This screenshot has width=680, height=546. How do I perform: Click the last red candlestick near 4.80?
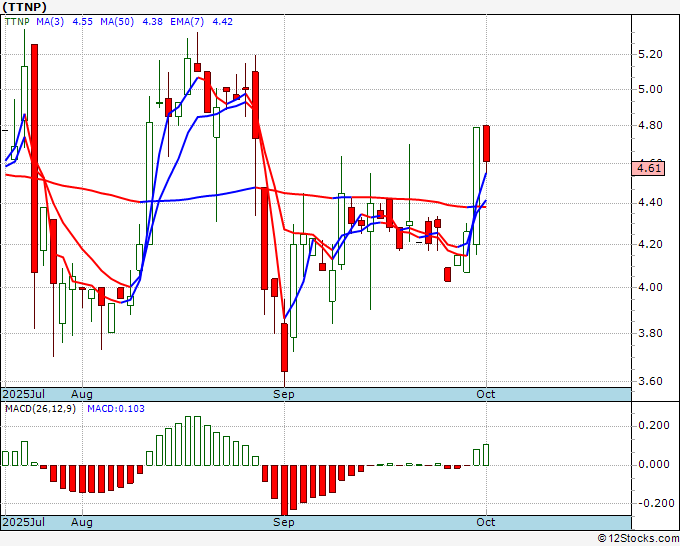point(487,144)
